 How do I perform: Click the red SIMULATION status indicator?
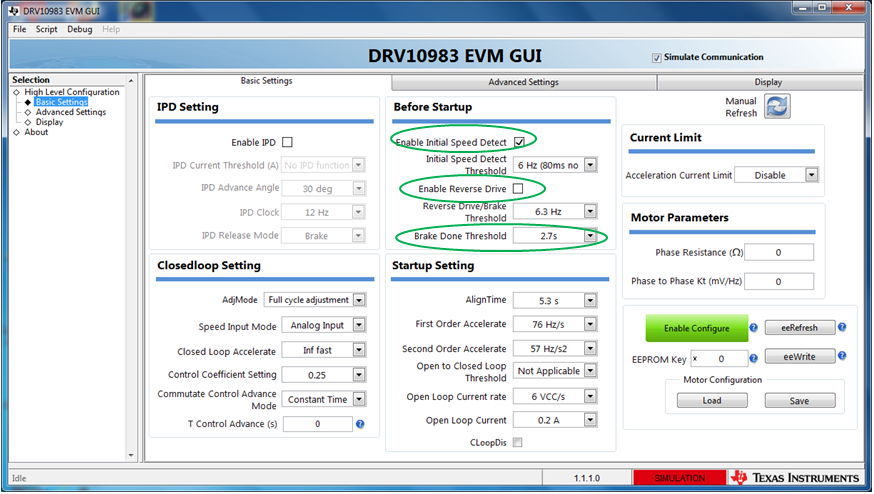click(x=679, y=478)
